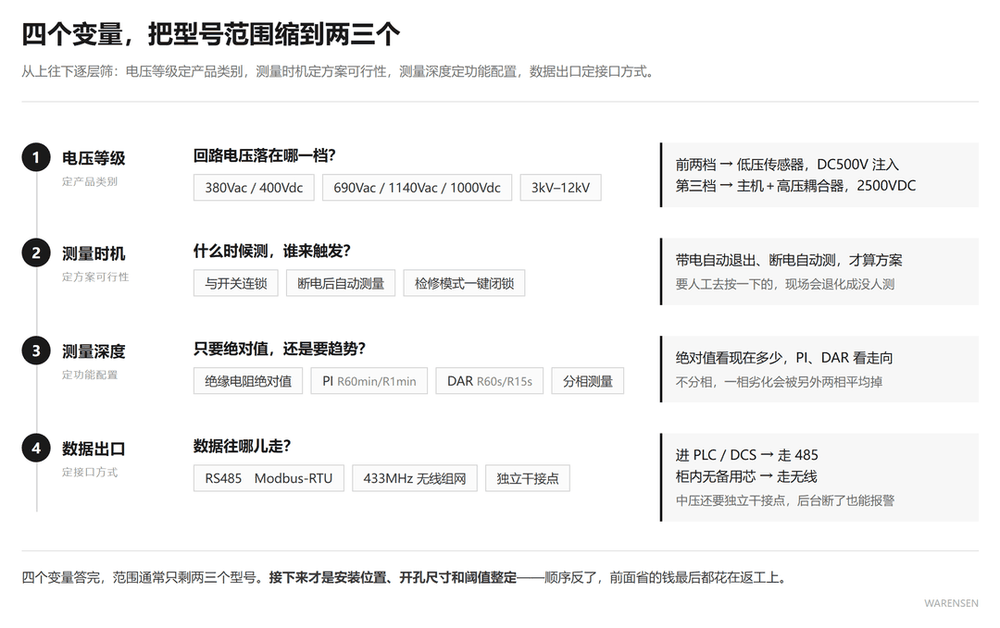Click the 定功能配置 subtitle
Viewport: 1000px width, 628px height.
pyautogui.click(x=90, y=375)
